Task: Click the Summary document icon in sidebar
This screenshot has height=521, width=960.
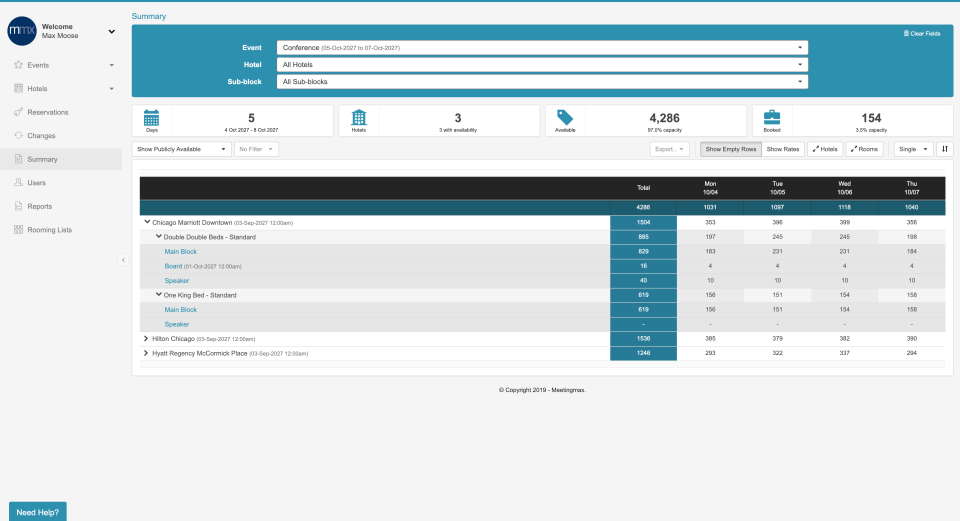Action: pyautogui.click(x=18, y=159)
